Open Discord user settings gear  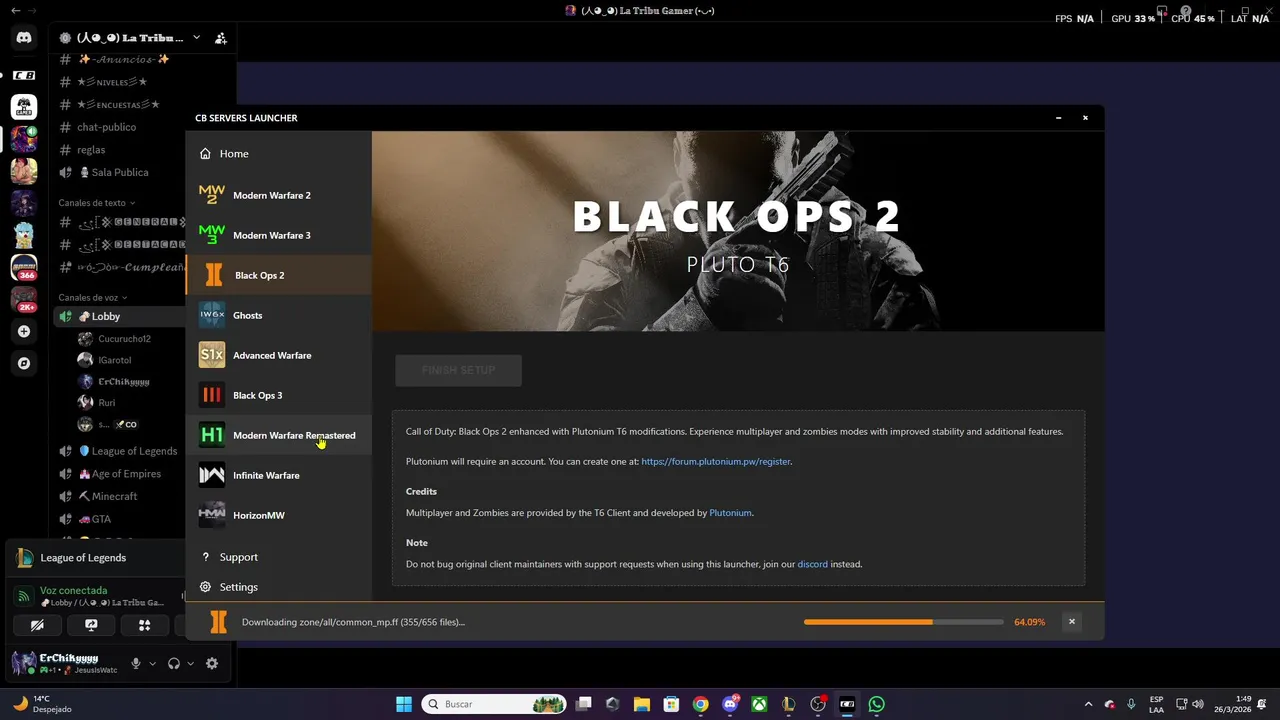[212, 663]
